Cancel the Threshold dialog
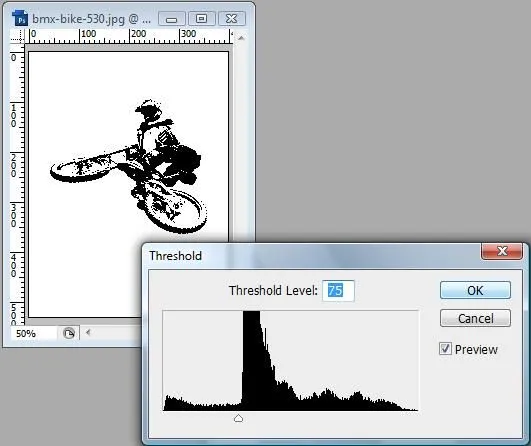This screenshot has height=446, width=531. (x=475, y=318)
